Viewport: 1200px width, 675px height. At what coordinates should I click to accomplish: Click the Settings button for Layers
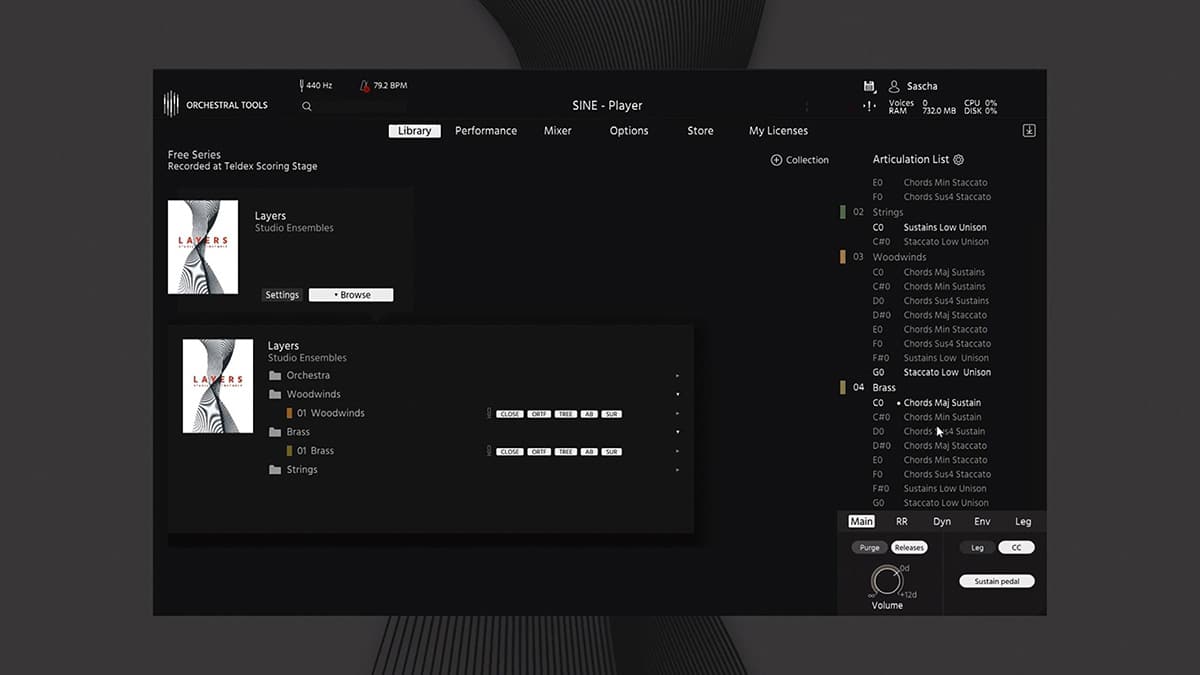click(282, 295)
